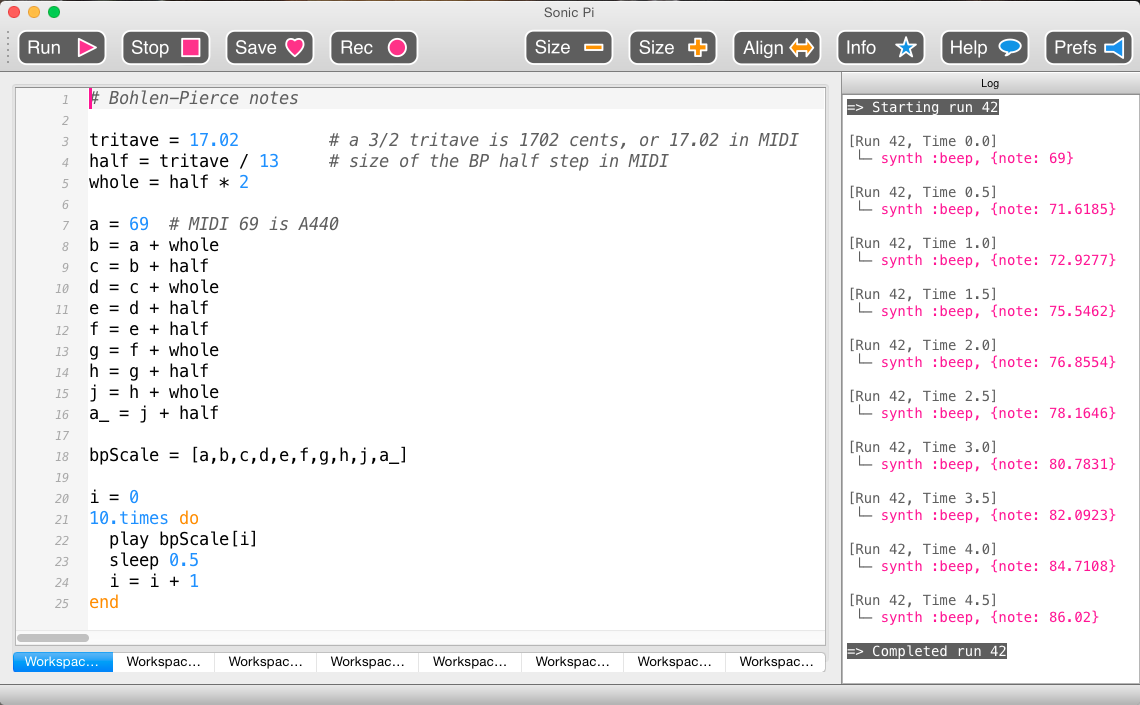Screen dimensions: 1140x705
Task: Click the log line with note 71.6185
Action: tap(998, 209)
